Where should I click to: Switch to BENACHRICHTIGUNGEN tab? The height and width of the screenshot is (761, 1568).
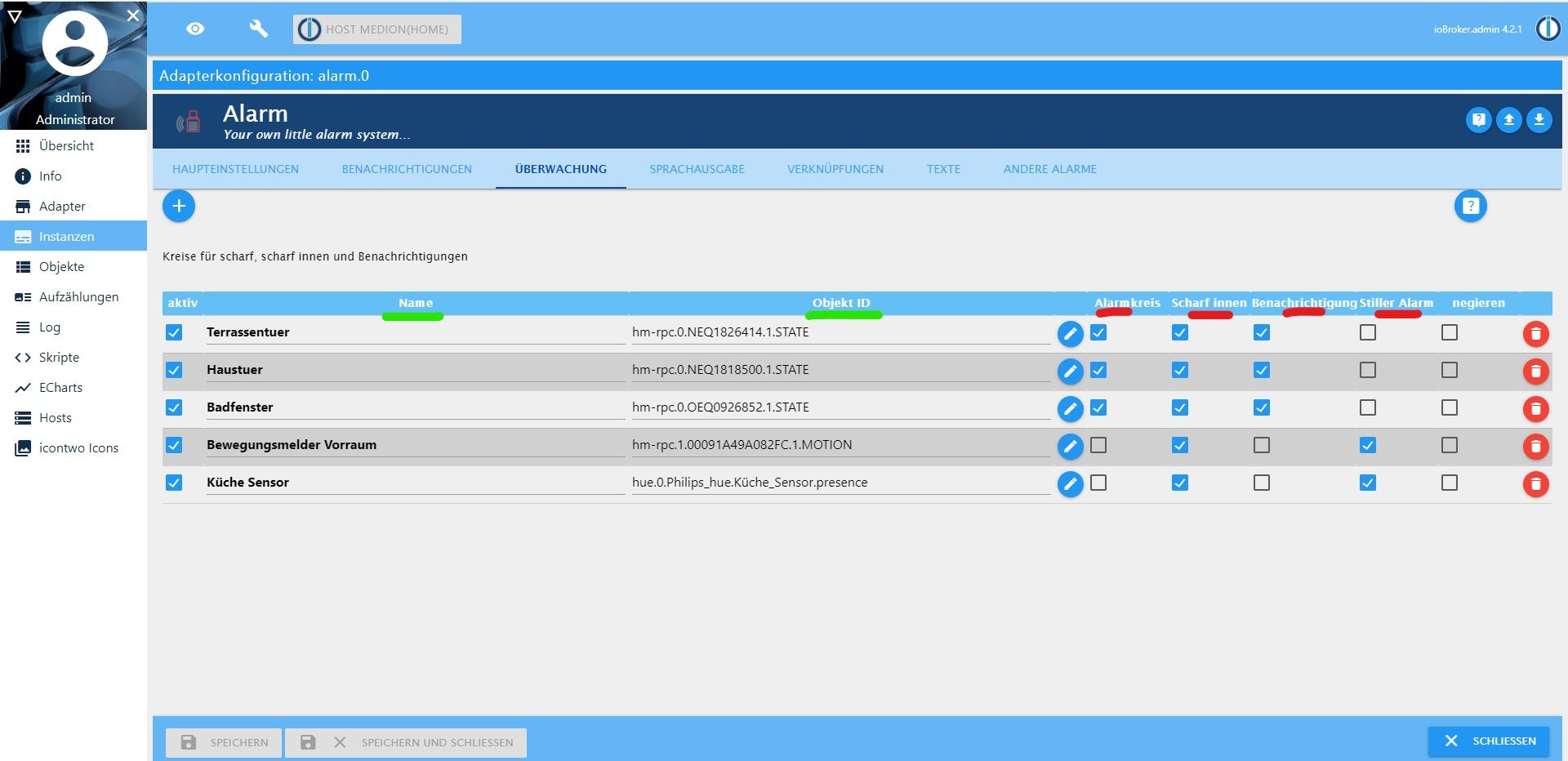(x=407, y=169)
